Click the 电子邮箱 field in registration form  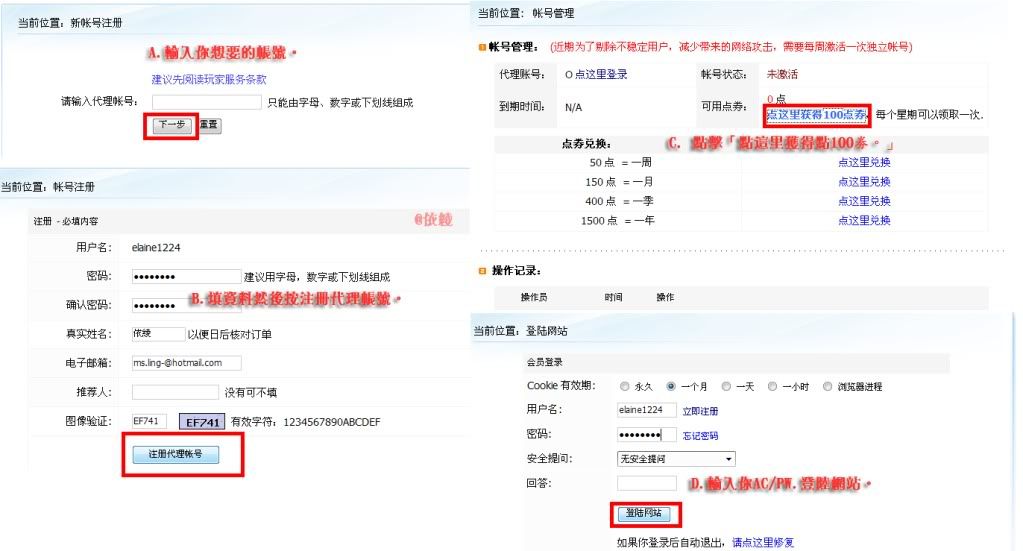[x=186, y=363]
